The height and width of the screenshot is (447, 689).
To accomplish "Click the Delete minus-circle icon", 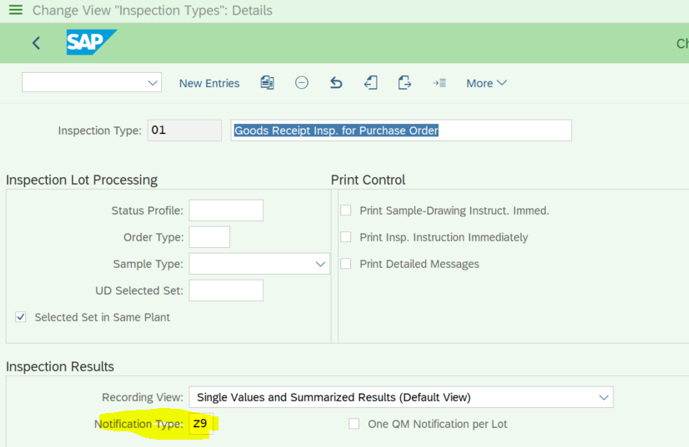I will 301,83.
